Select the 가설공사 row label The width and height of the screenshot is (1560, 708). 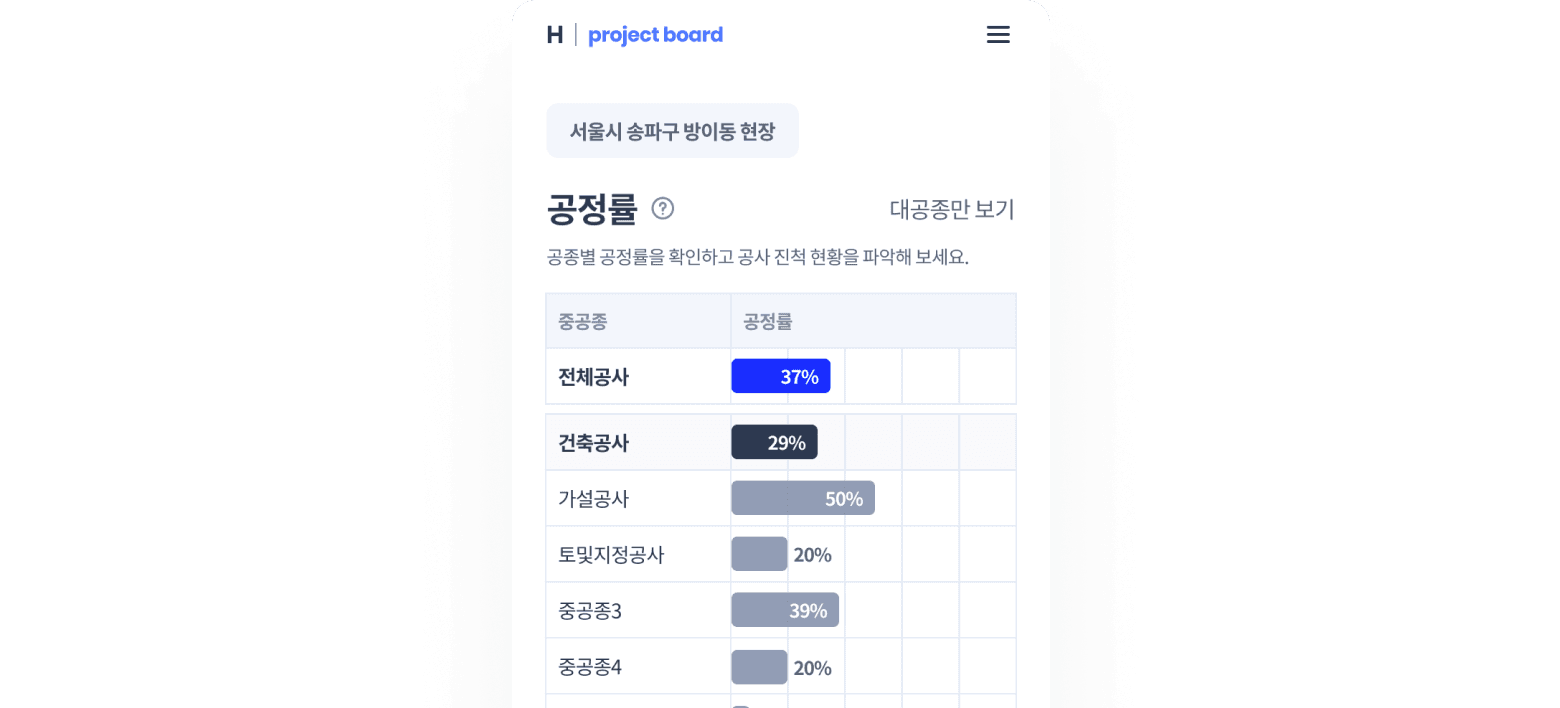(x=593, y=499)
